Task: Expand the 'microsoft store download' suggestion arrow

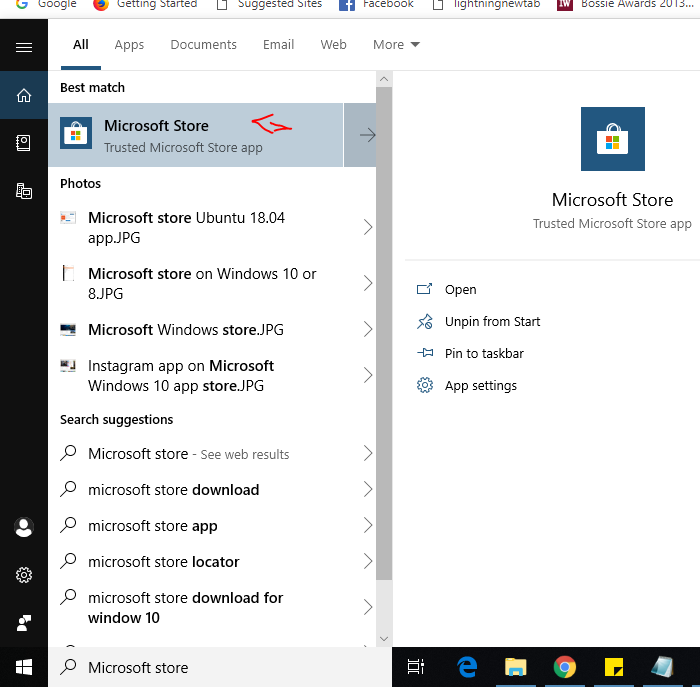Action: pos(367,490)
